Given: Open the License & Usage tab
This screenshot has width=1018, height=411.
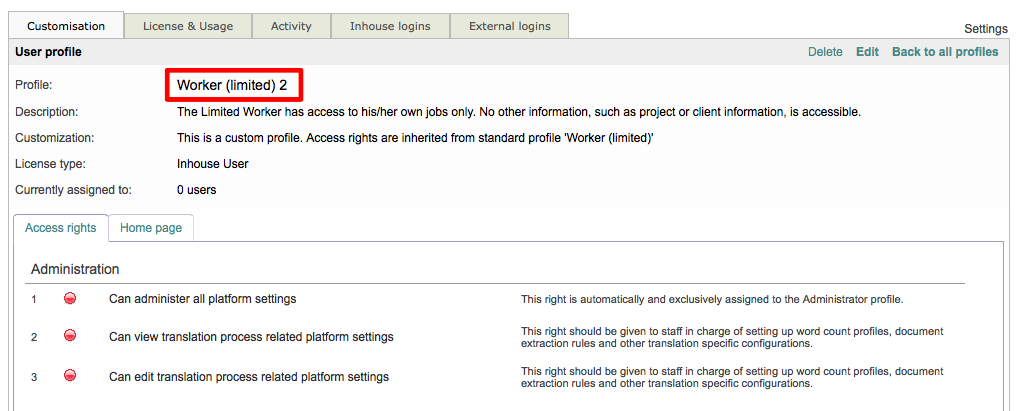Looking at the screenshot, I should pyautogui.click(x=188, y=26).
